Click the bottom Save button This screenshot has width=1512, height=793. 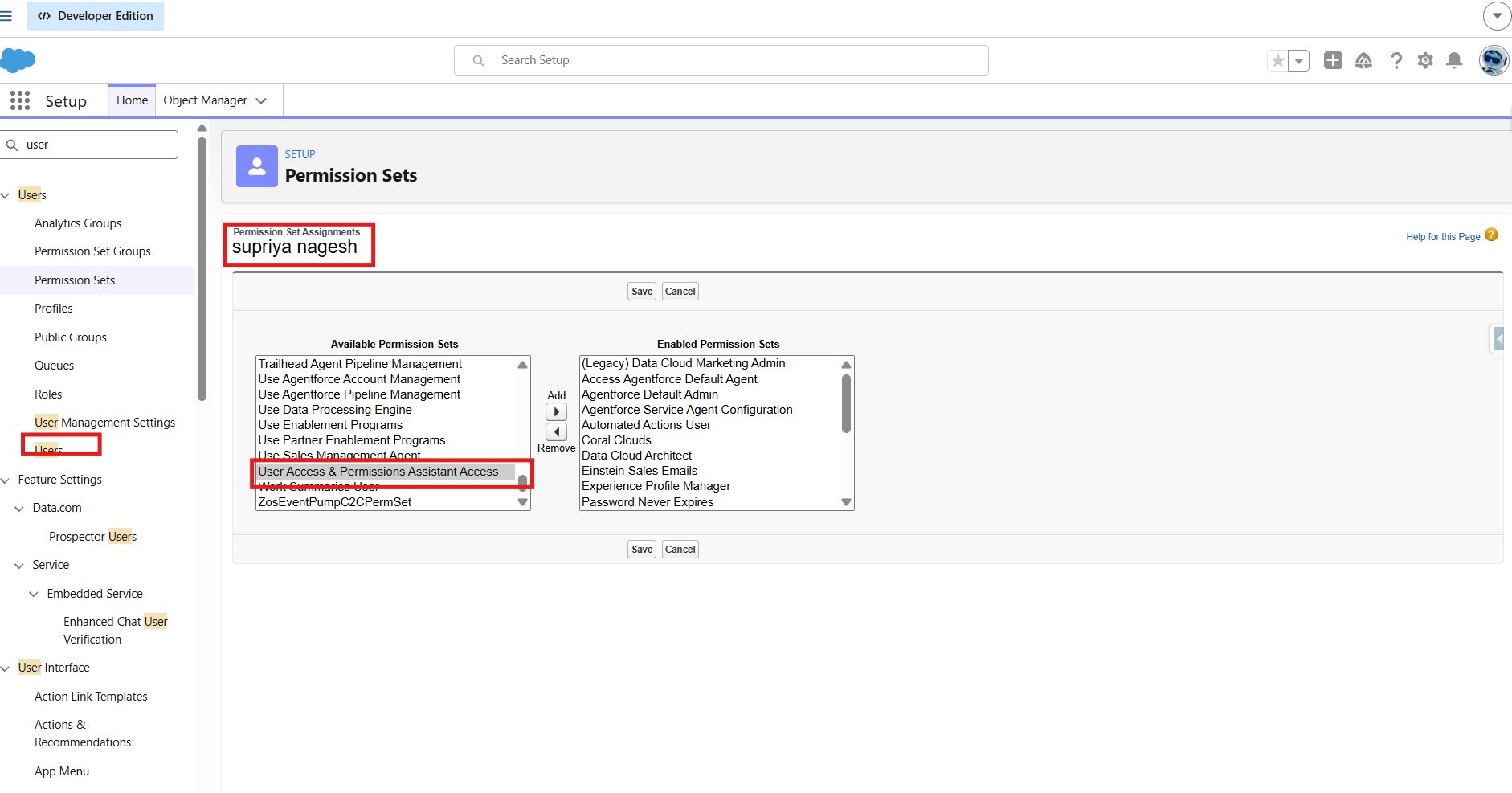pos(642,550)
